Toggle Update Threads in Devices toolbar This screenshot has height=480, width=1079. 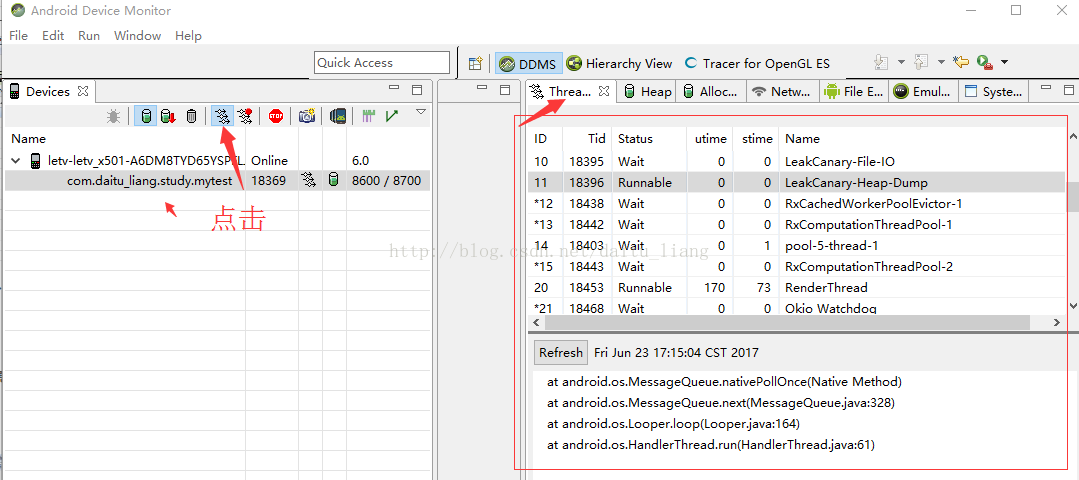click(222, 116)
